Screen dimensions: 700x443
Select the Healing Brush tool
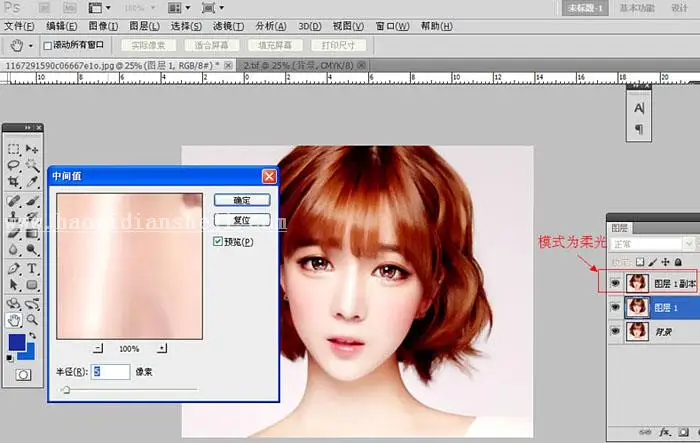tap(13, 201)
